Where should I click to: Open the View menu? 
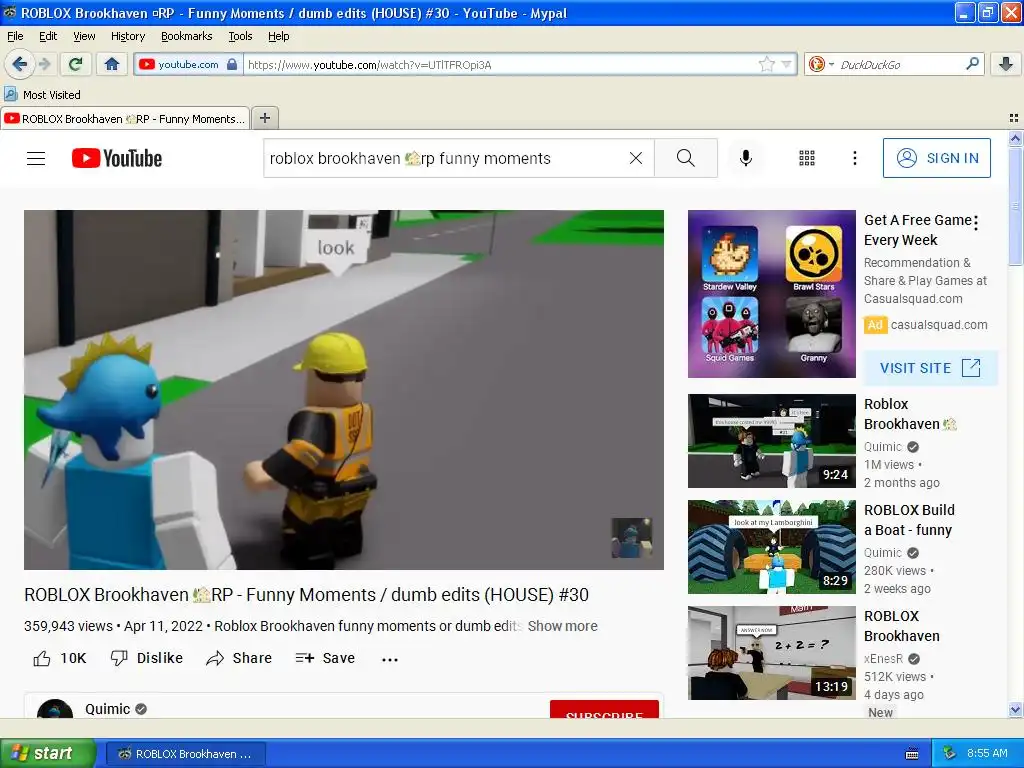tap(84, 37)
